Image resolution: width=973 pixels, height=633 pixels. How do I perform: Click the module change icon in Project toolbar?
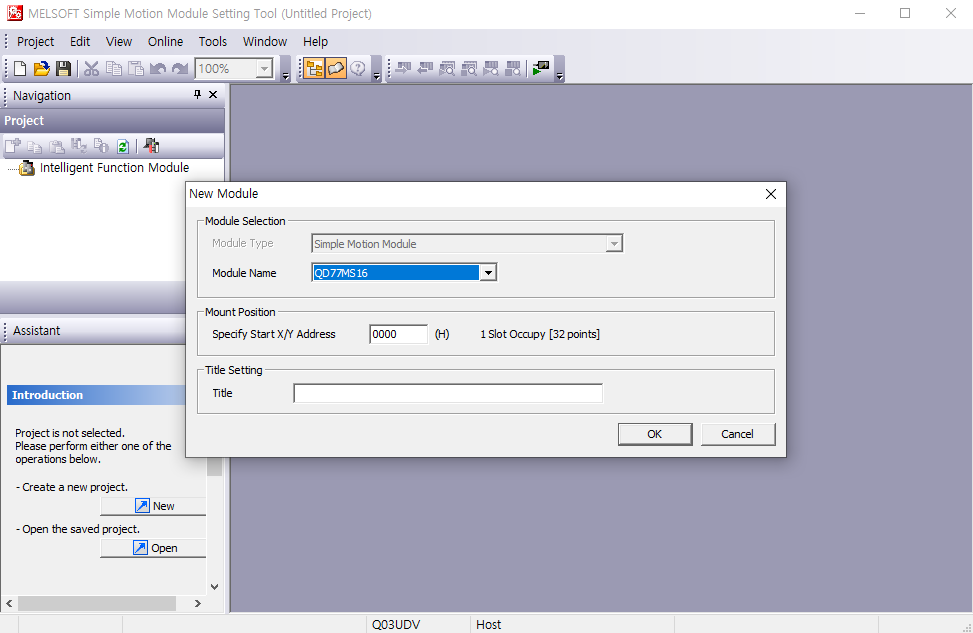[x=78, y=146]
